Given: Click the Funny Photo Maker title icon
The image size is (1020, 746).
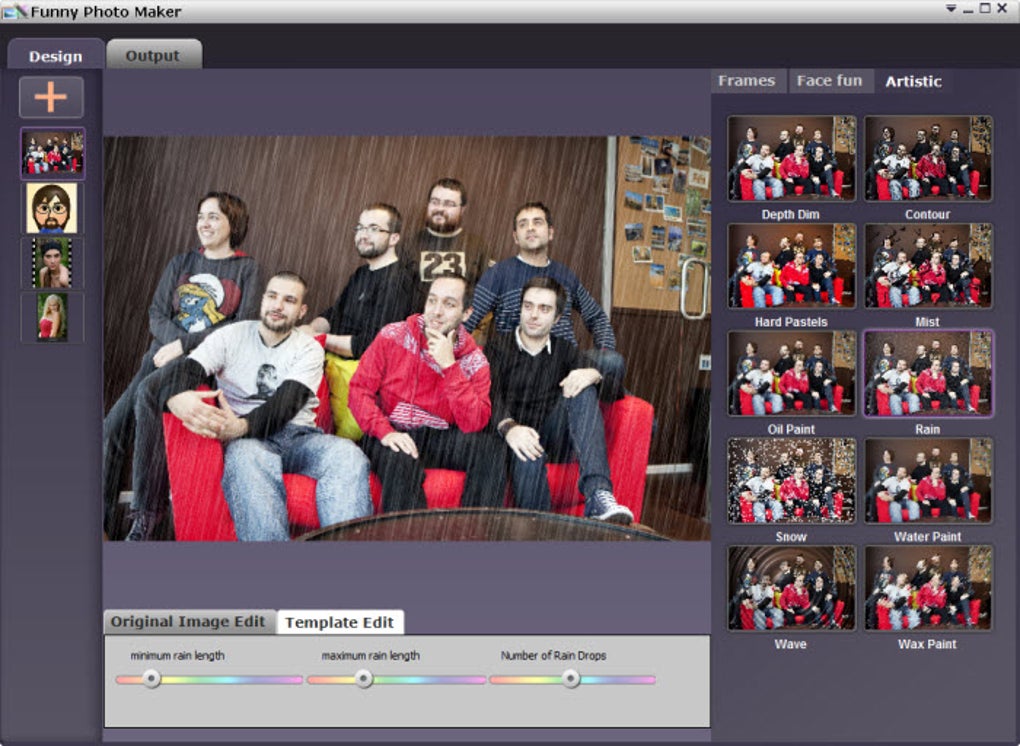Looking at the screenshot, I should [14, 11].
